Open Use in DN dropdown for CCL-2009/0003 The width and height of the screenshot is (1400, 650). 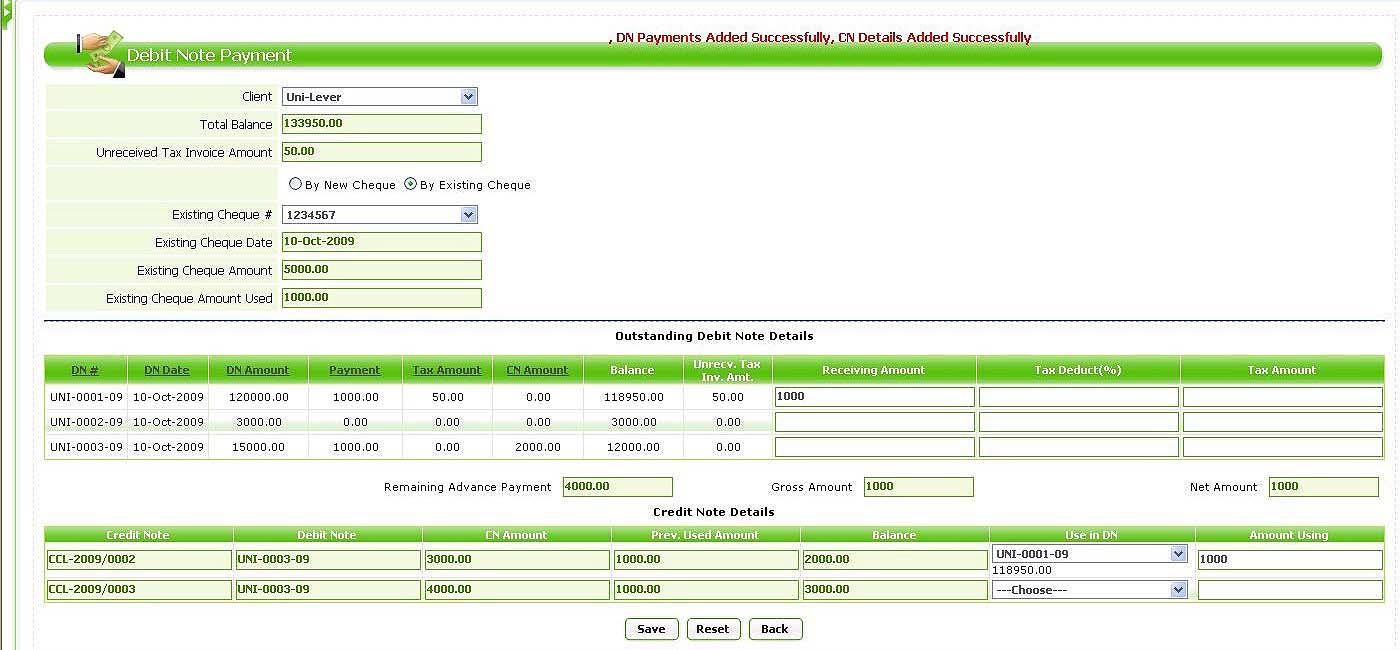coord(1090,590)
